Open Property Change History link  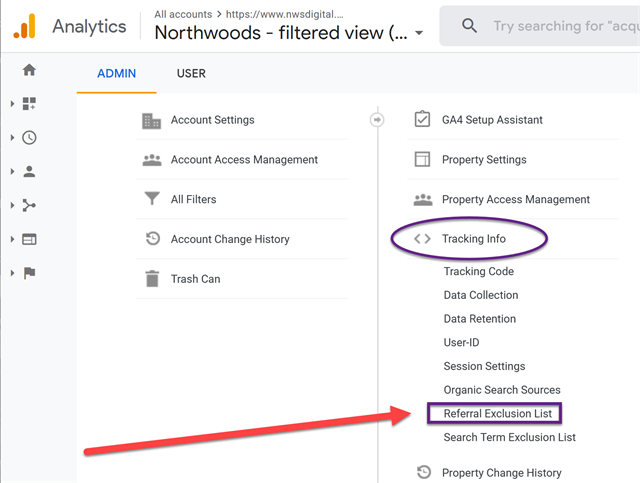(502, 472)
